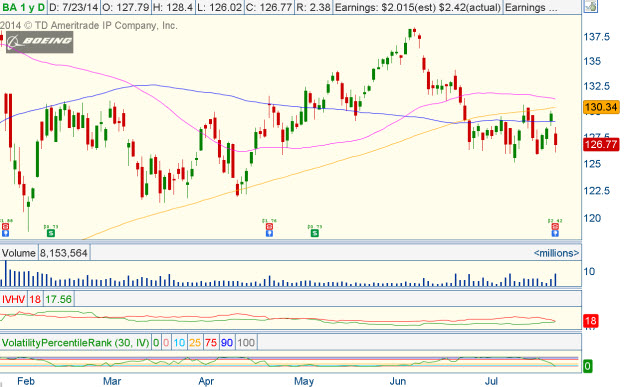625x387 pixels.
Task: Click the May label on time axis
Action: click(x=304, y=381)
